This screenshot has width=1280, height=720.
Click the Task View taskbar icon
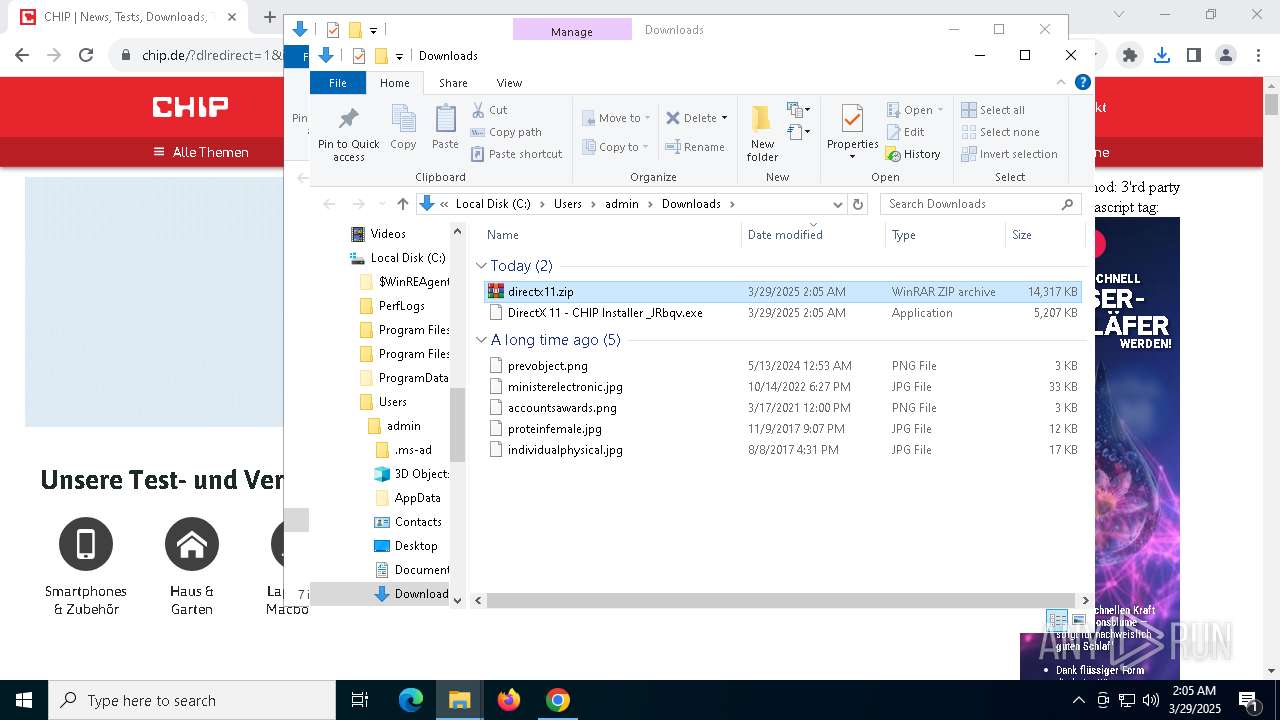click(x=361, y=700)
